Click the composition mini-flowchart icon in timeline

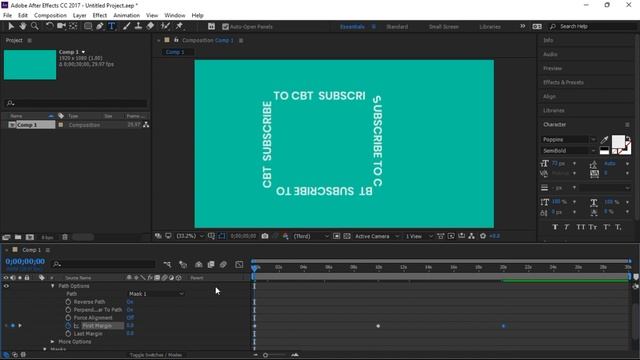click(x=167, y=264)
